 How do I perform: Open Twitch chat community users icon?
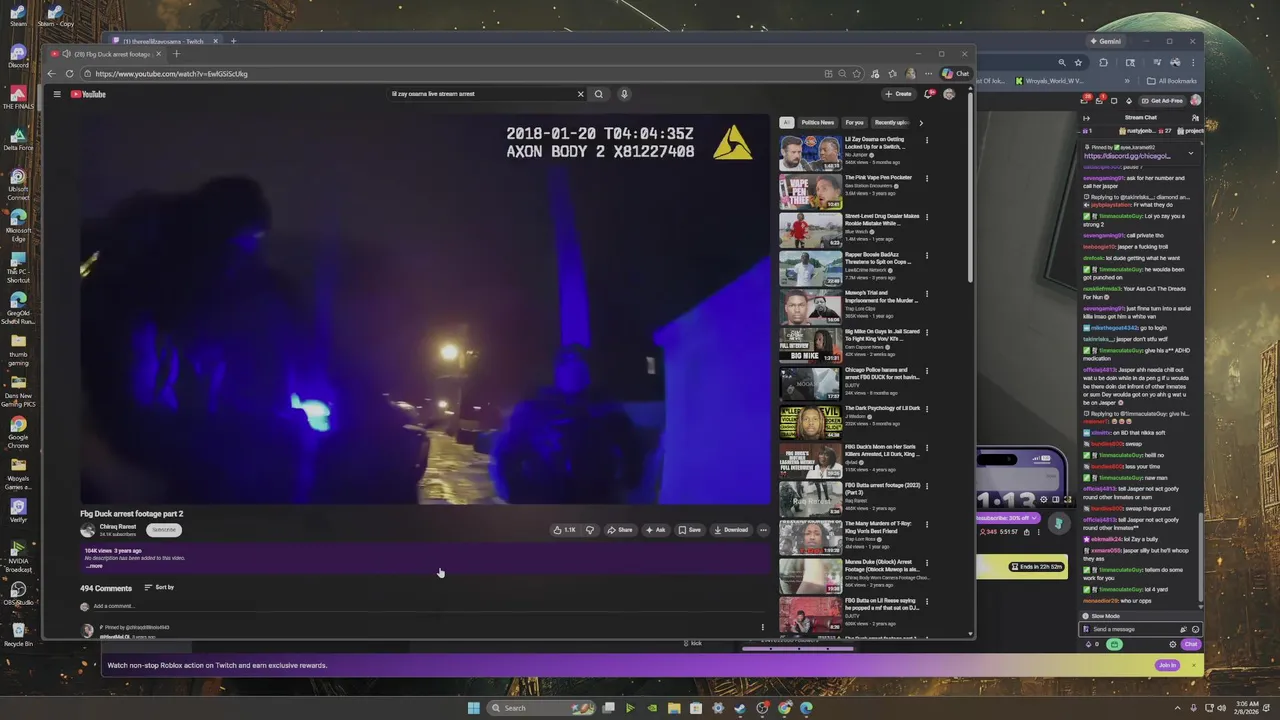pyautogui.click(x=1195, y=117)
